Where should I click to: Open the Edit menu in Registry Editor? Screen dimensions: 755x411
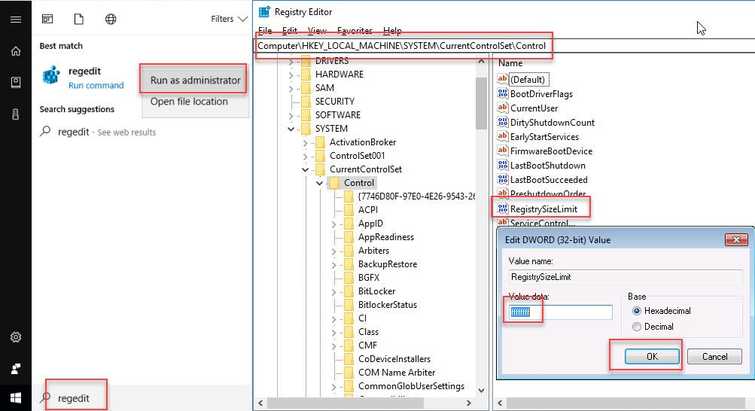[289, 30]
